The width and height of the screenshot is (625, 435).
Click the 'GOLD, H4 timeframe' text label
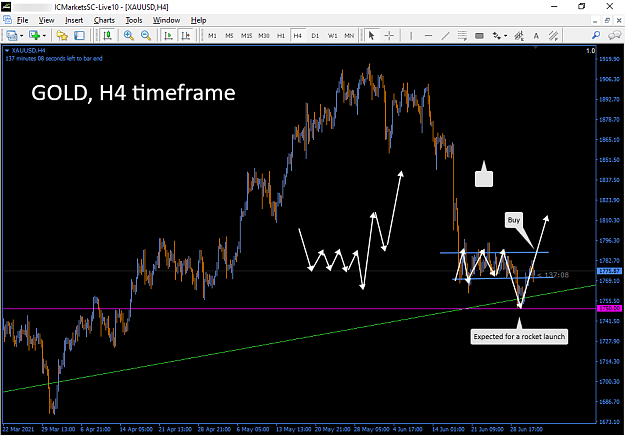click(x=133, y=93)
